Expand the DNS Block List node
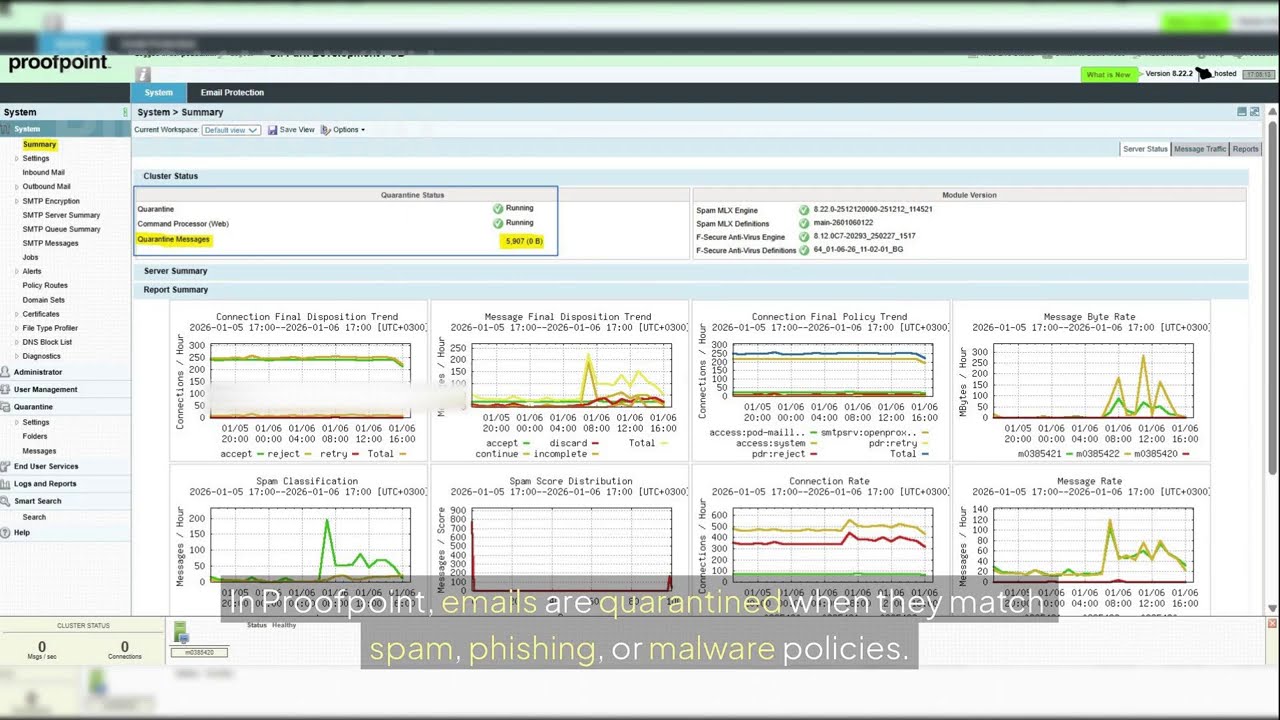Viewport: 1280px width, 720px height. pyautogui.click(x=16, y=342)
